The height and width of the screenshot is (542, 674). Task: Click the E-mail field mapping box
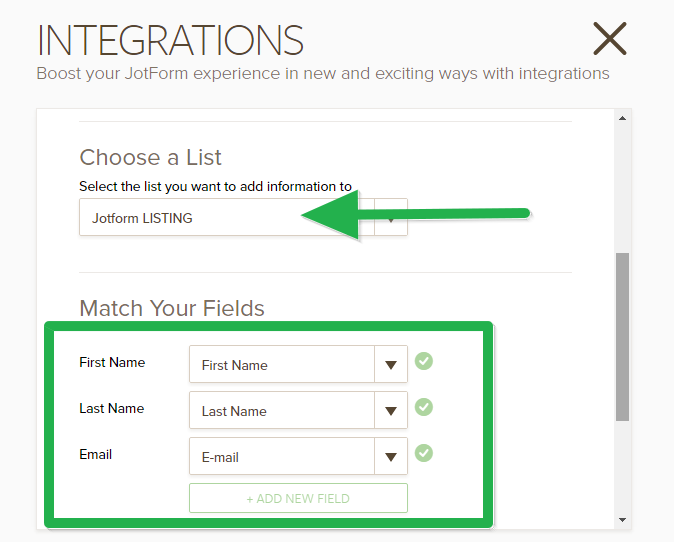pos(282,457)
